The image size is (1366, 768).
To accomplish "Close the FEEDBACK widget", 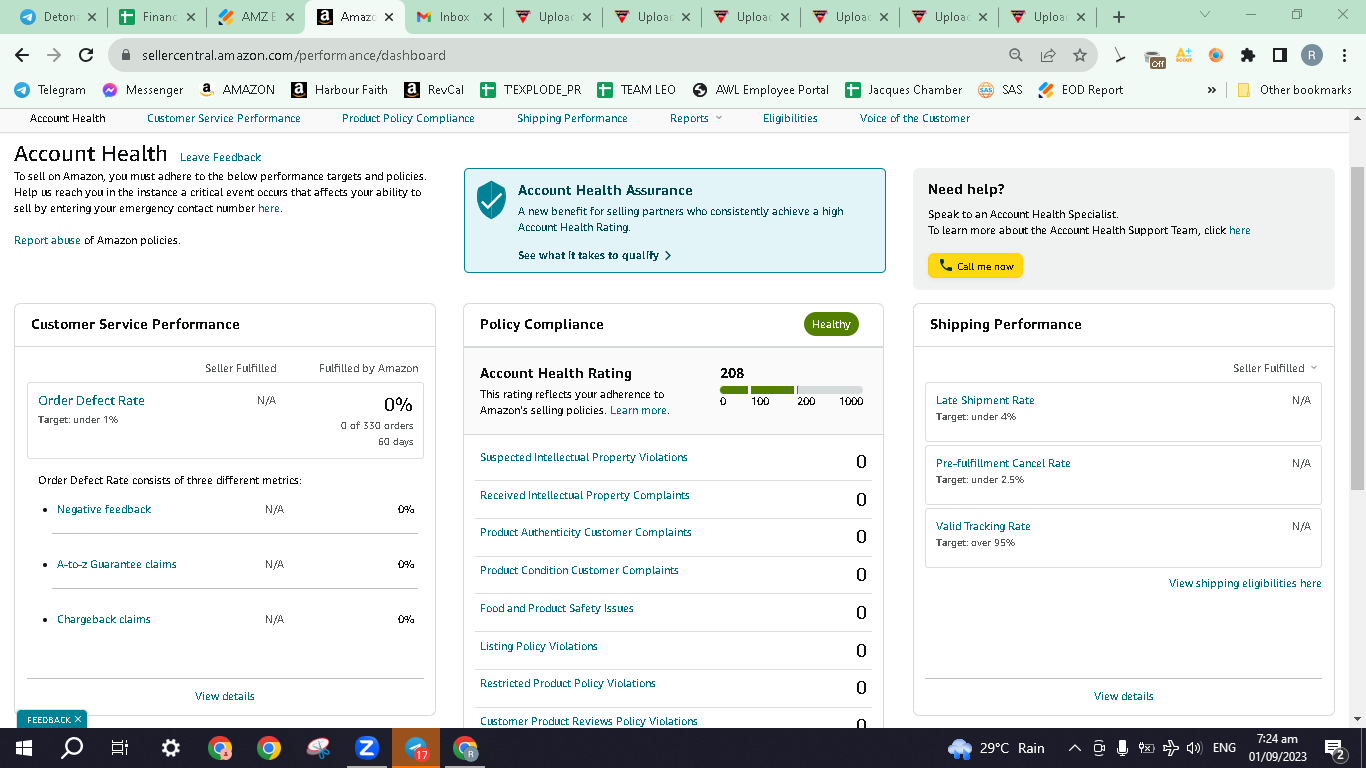I will [79, 719].
